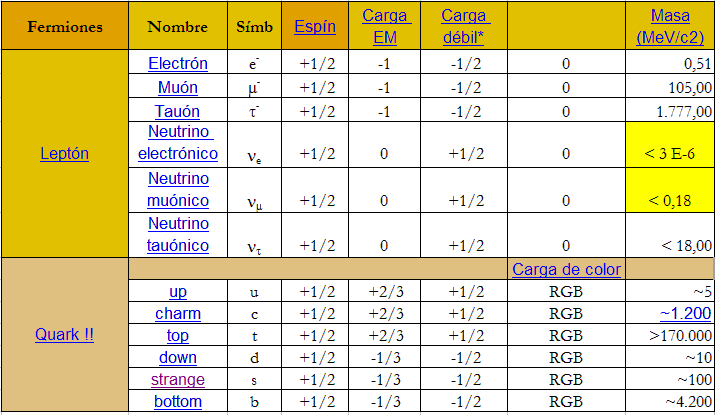
Task: Open the Neutrino electrónico link
Action: tap(177, 143)
